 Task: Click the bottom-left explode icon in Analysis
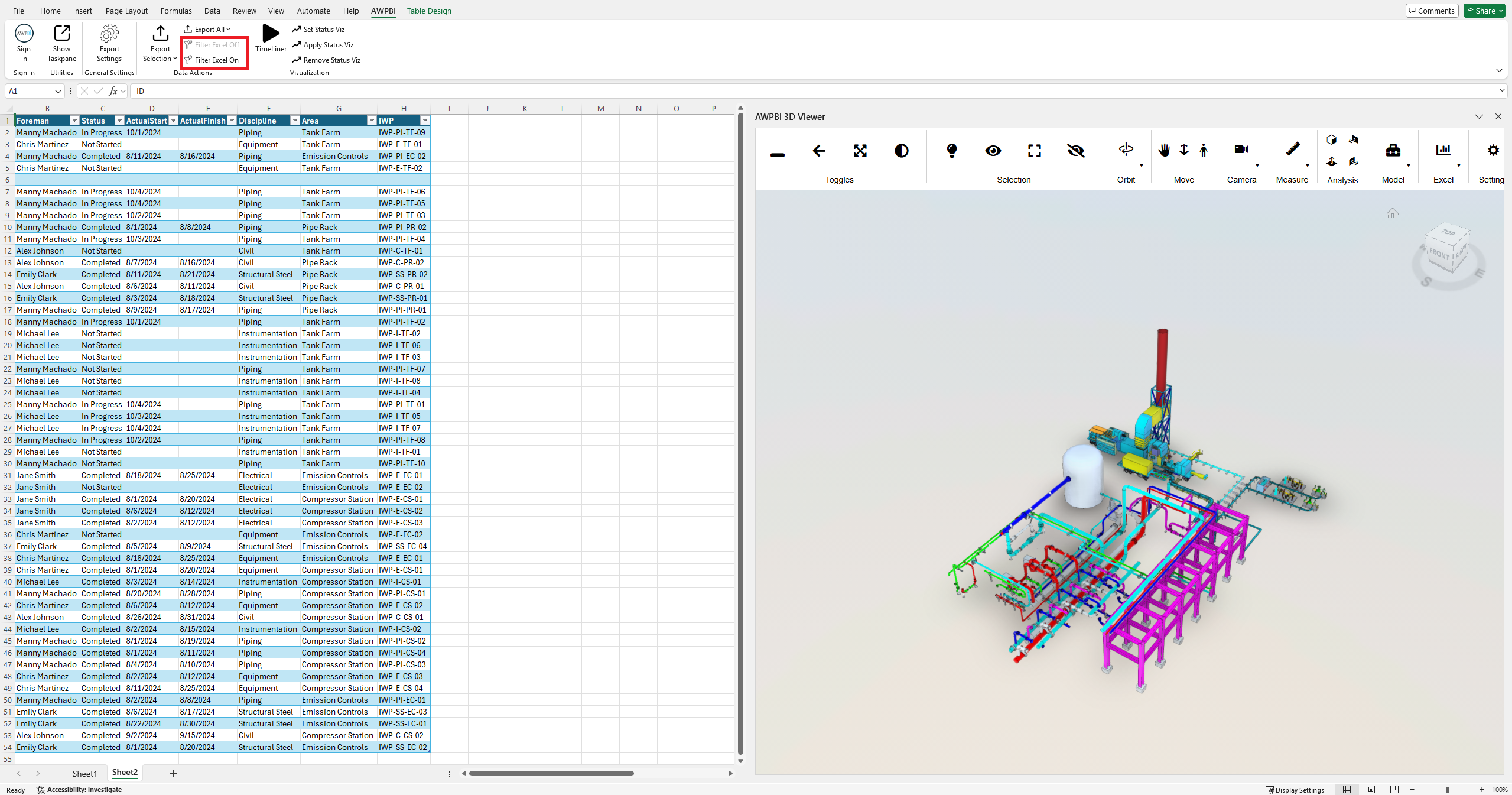click(x=1331, y=161)
